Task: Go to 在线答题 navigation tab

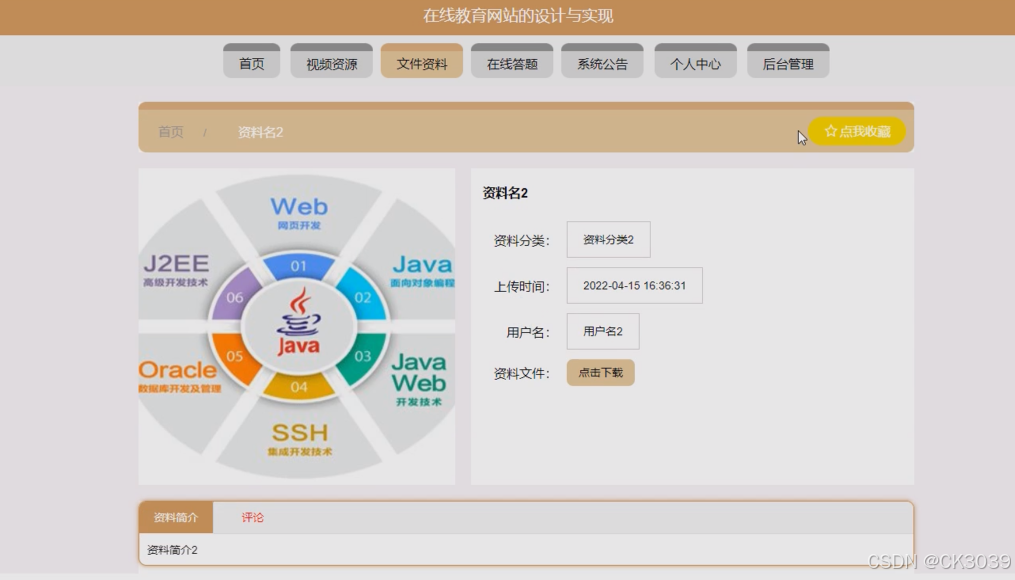Action: point(512,61)
